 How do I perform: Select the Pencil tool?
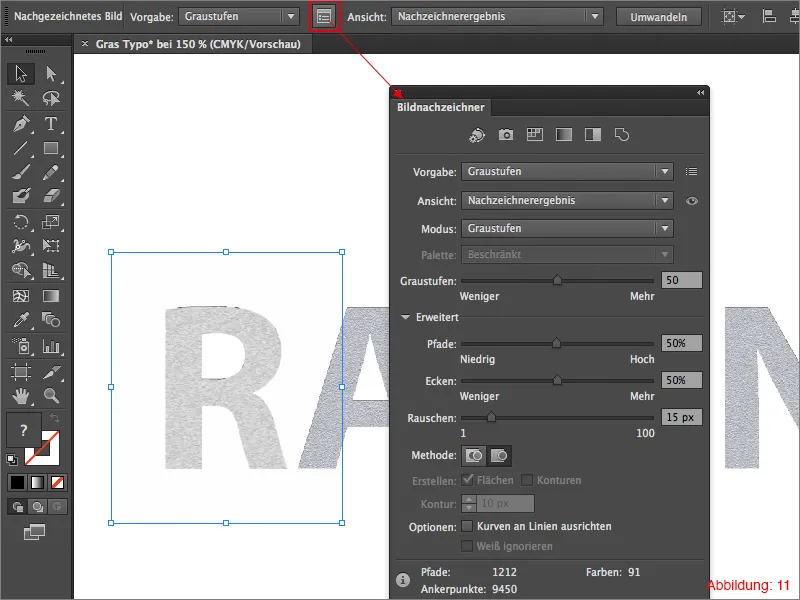pyautogui.click(x=51, y=173)
